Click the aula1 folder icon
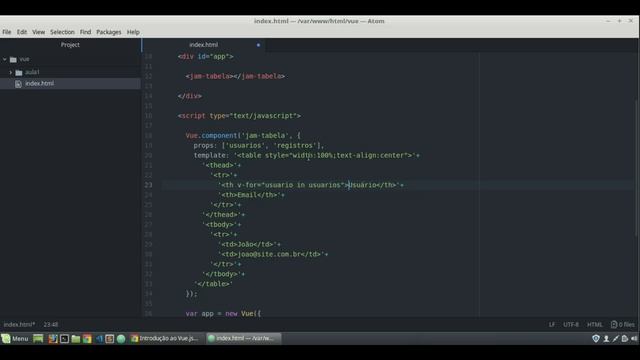The height and width of the screenshot is (360, 640). 19,73
